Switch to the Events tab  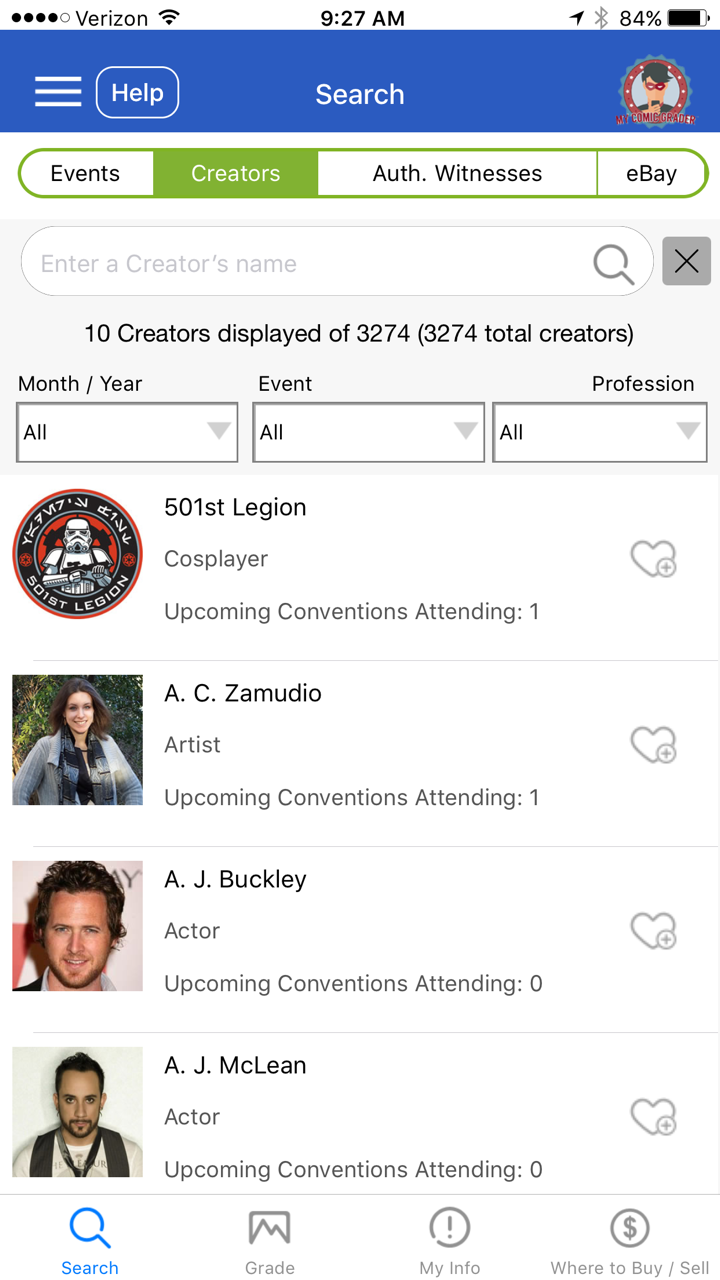[86, 173]
